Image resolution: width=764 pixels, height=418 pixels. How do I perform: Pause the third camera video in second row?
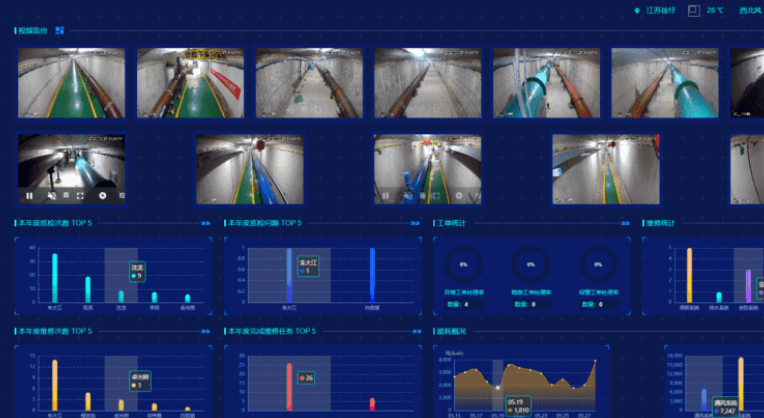point(386,196)
